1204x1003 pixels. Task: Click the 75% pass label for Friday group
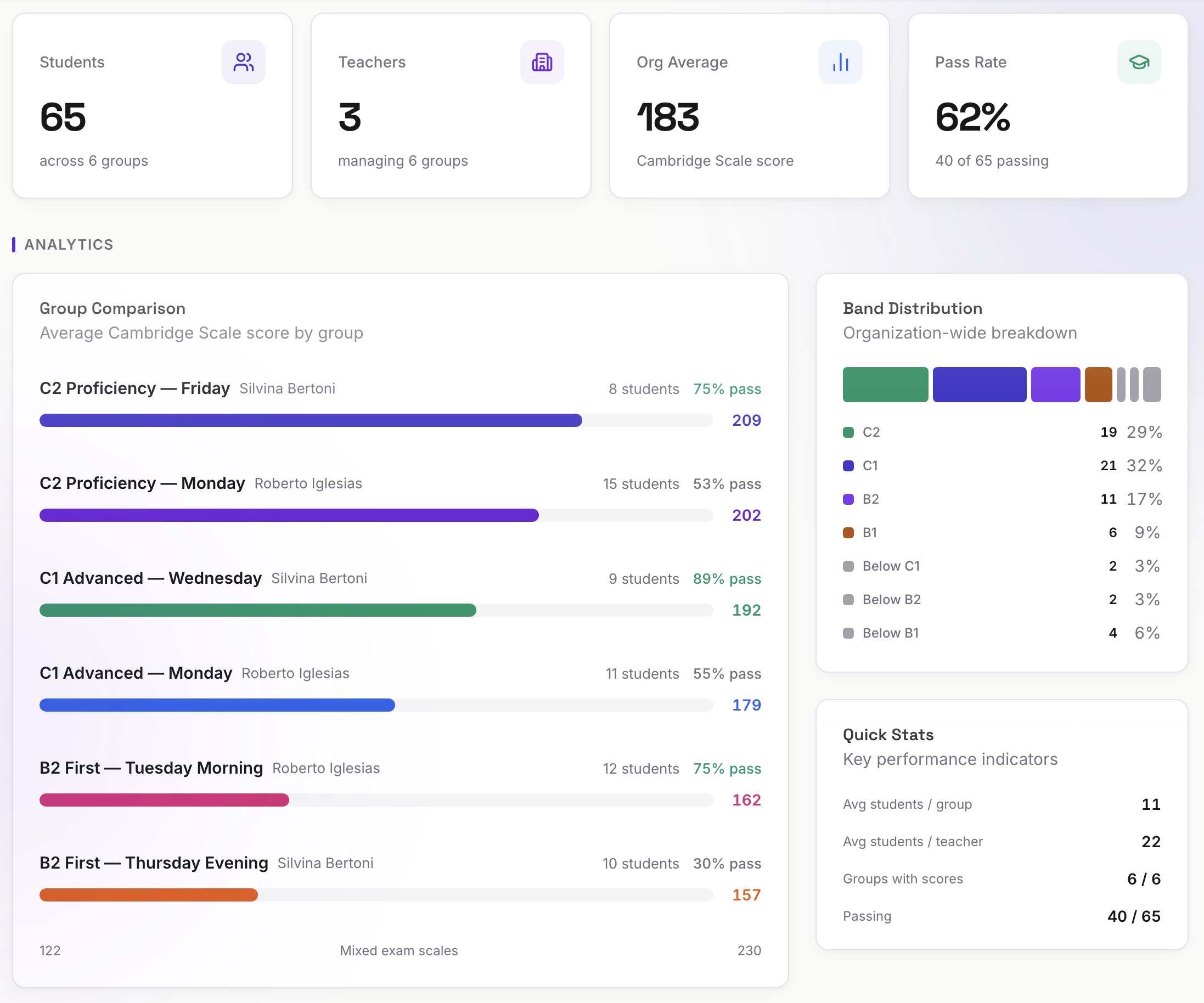727,389
